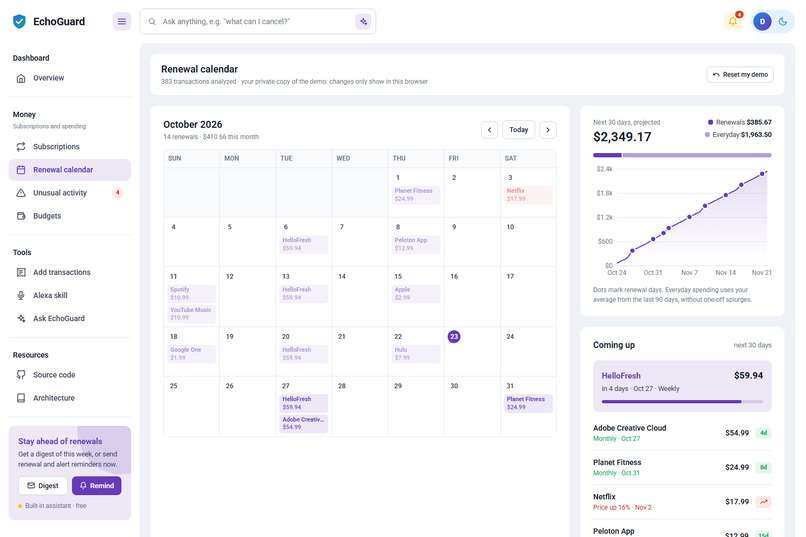806x537 pixels.
Task: Click the search magnifier icon
Action: (x=152, y=22)
